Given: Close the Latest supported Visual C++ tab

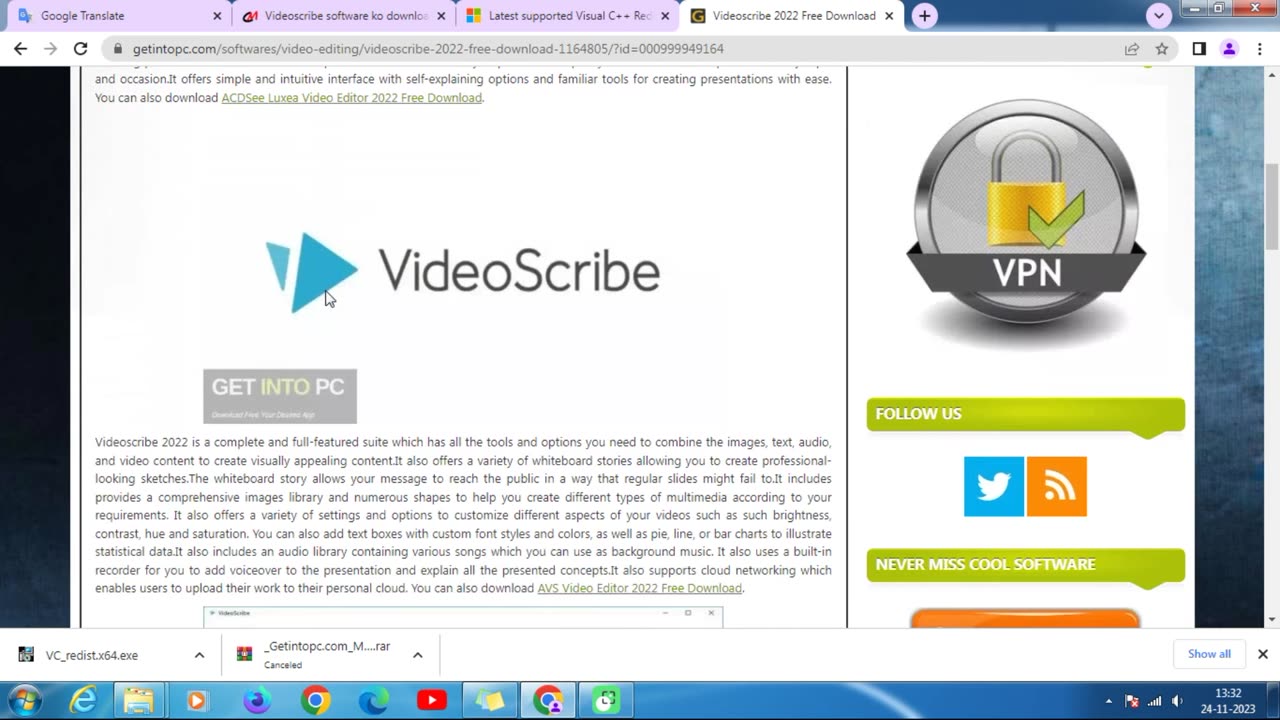Looking at the screenshot, I should click(x=665, y=16).
